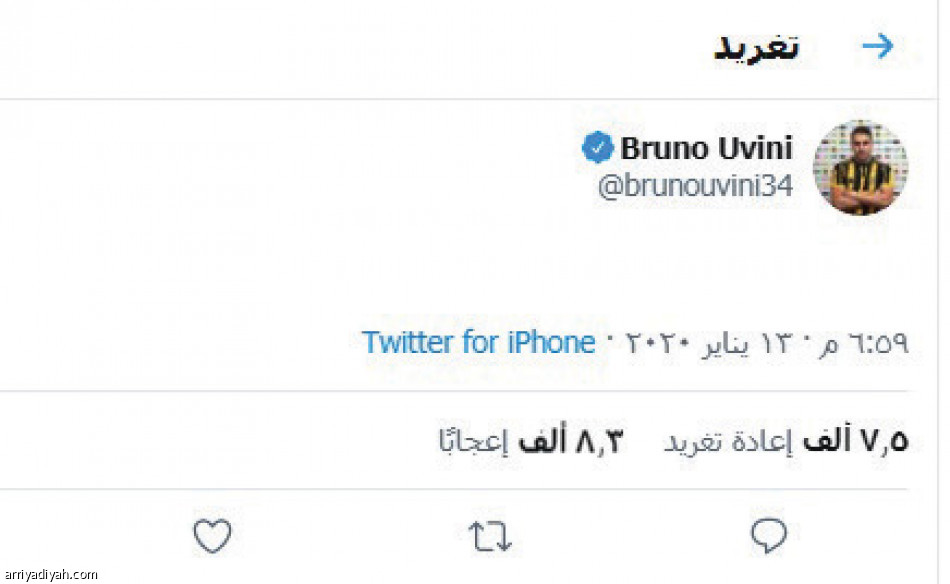Click the Bruno Uvini display name

705,146
